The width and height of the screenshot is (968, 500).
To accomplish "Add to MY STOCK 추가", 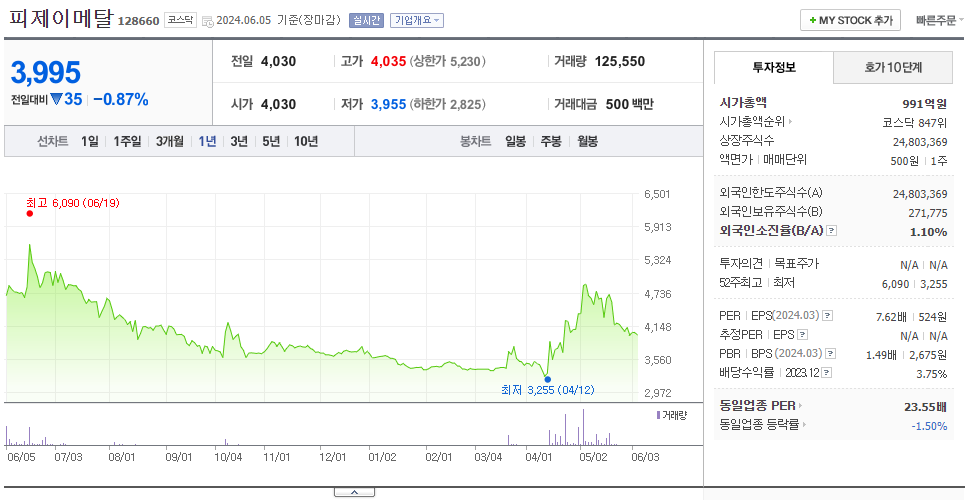I will pyautogui.click(x=851, y=20).
